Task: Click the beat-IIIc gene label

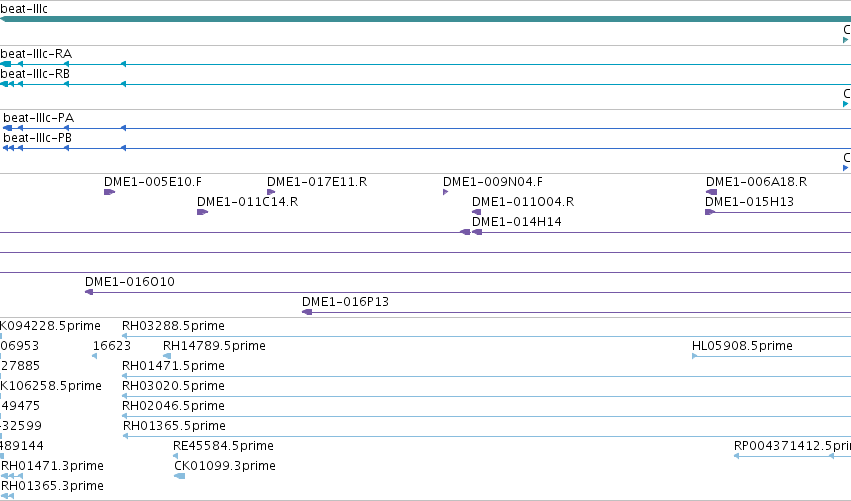Action: (x=24, y=9)
